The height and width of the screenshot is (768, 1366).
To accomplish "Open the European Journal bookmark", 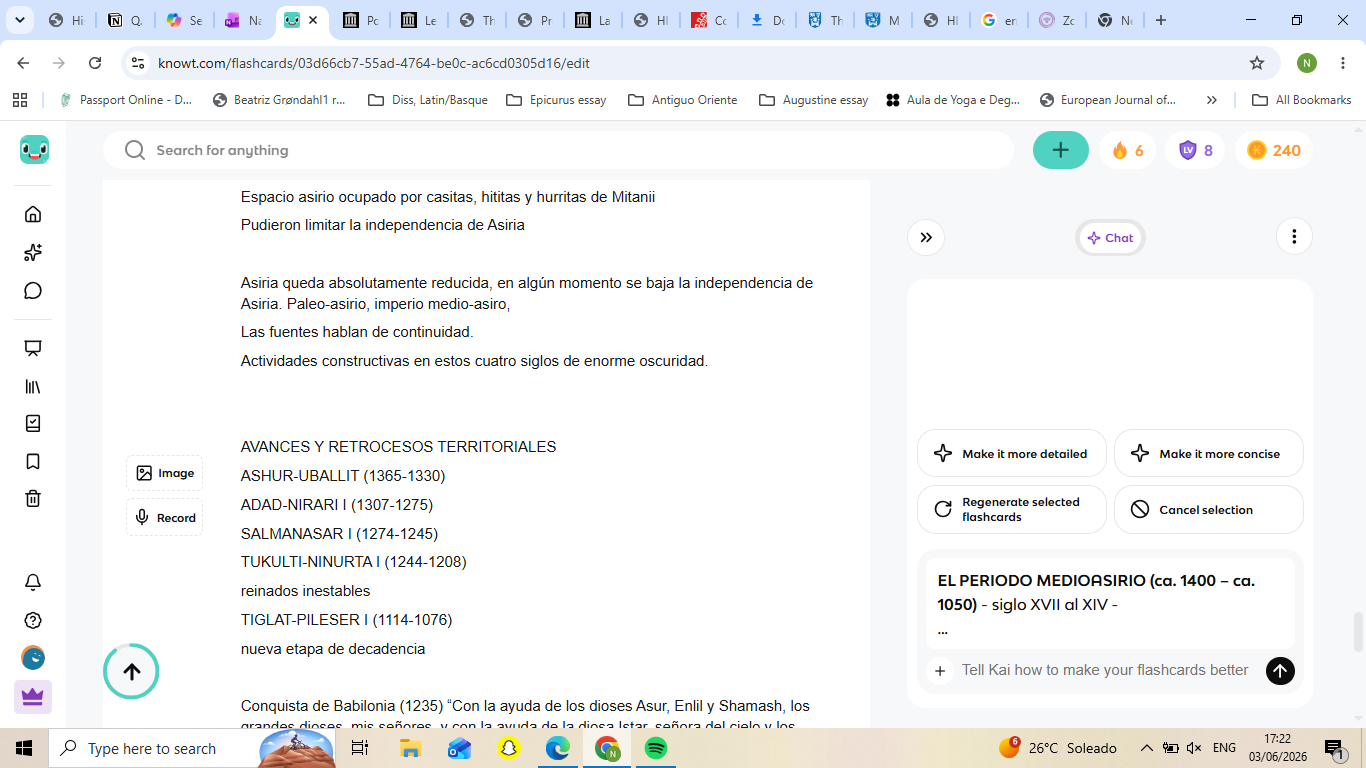I will [1109, 100].
